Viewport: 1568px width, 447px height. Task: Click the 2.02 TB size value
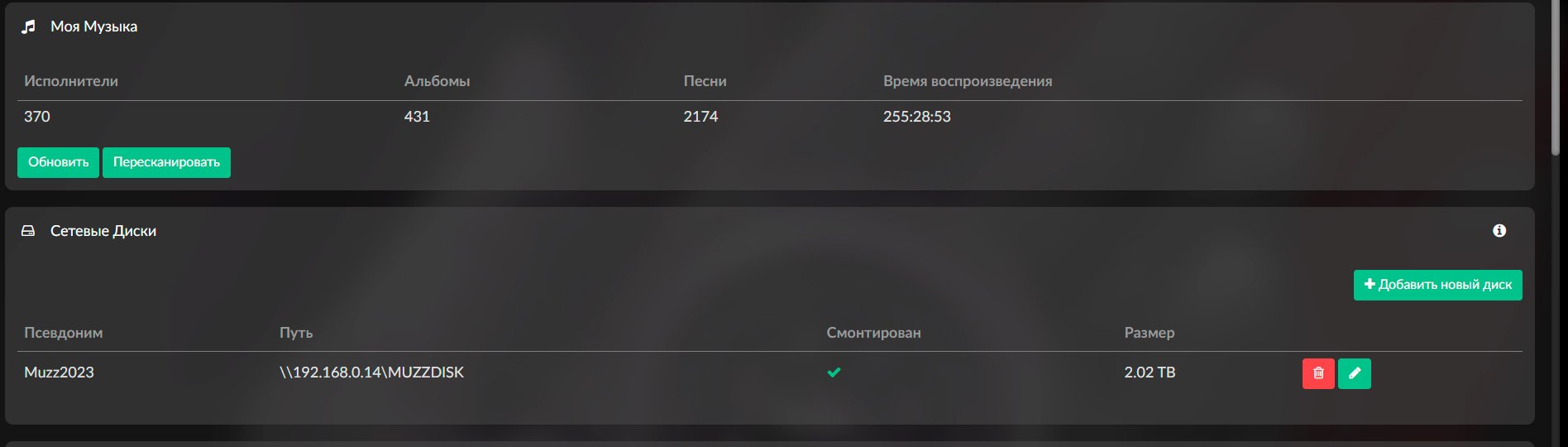coord(1150,372)
